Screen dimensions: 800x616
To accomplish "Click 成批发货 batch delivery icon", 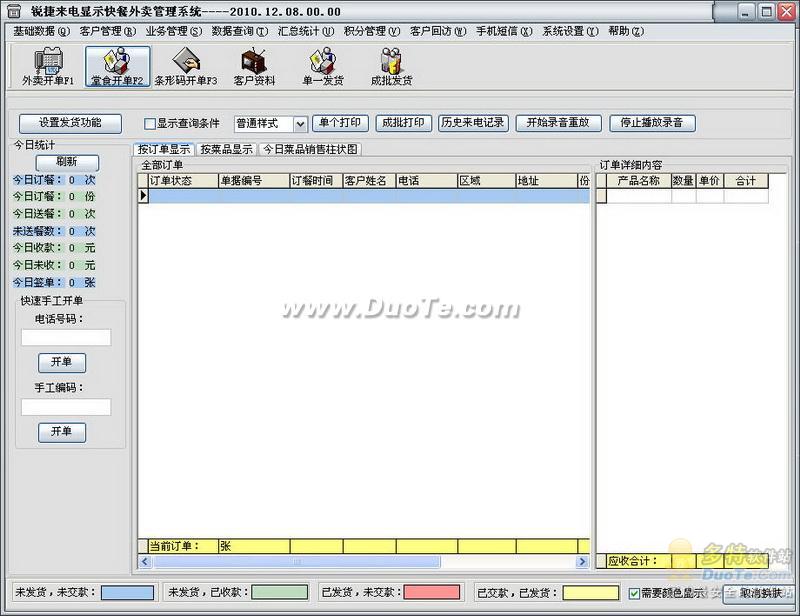I will coord(391,66).
